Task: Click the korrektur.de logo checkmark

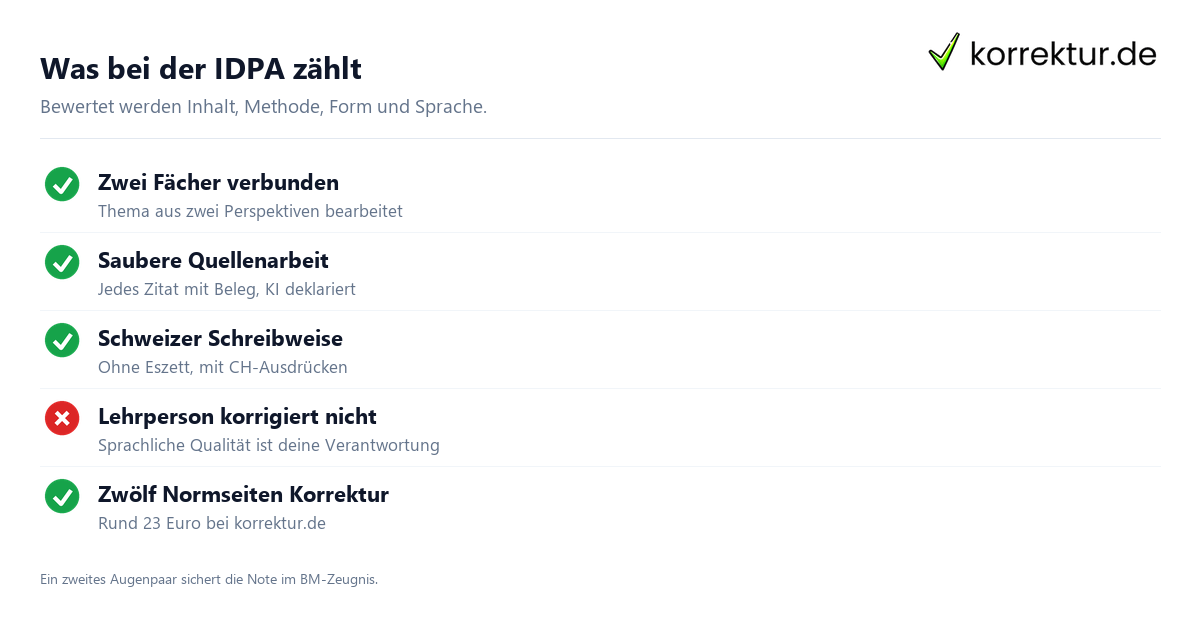Action: 944,52
